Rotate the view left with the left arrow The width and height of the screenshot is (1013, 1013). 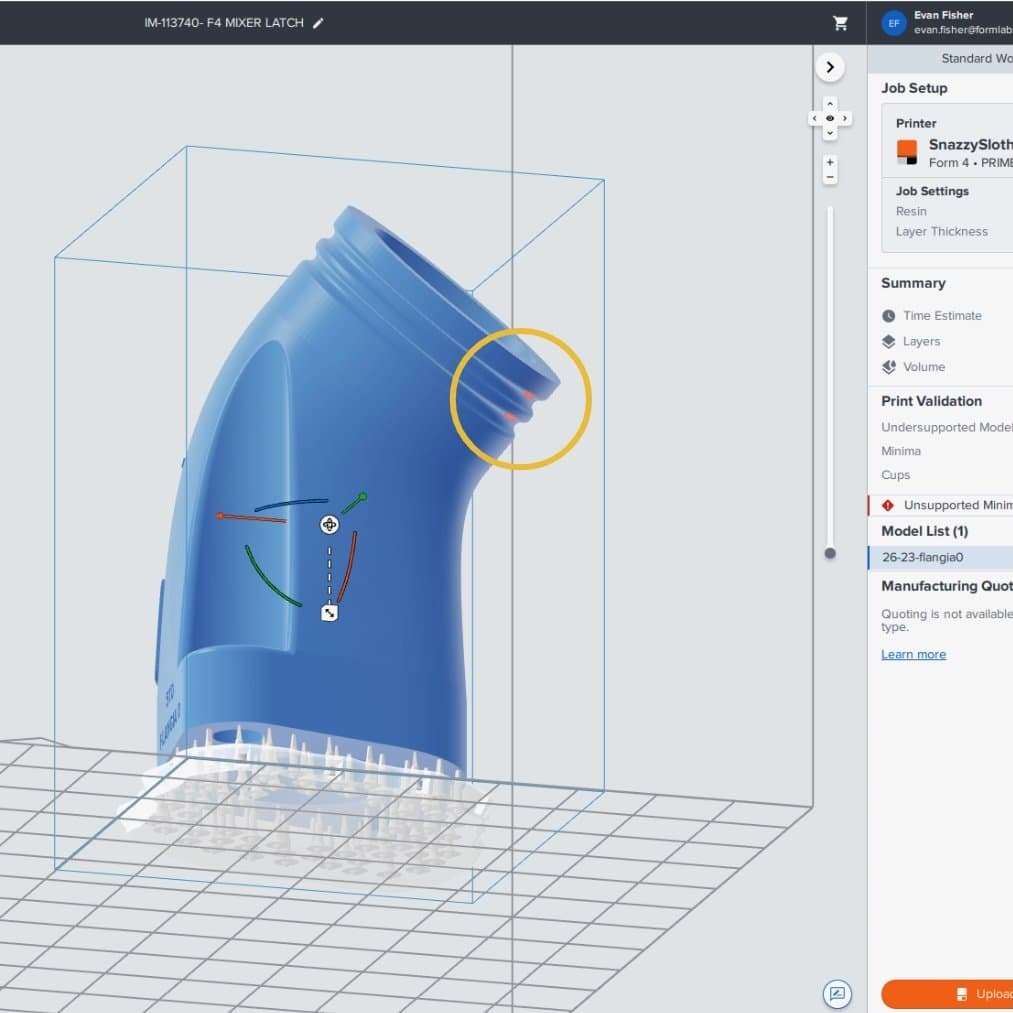click(x=814, y=118)
